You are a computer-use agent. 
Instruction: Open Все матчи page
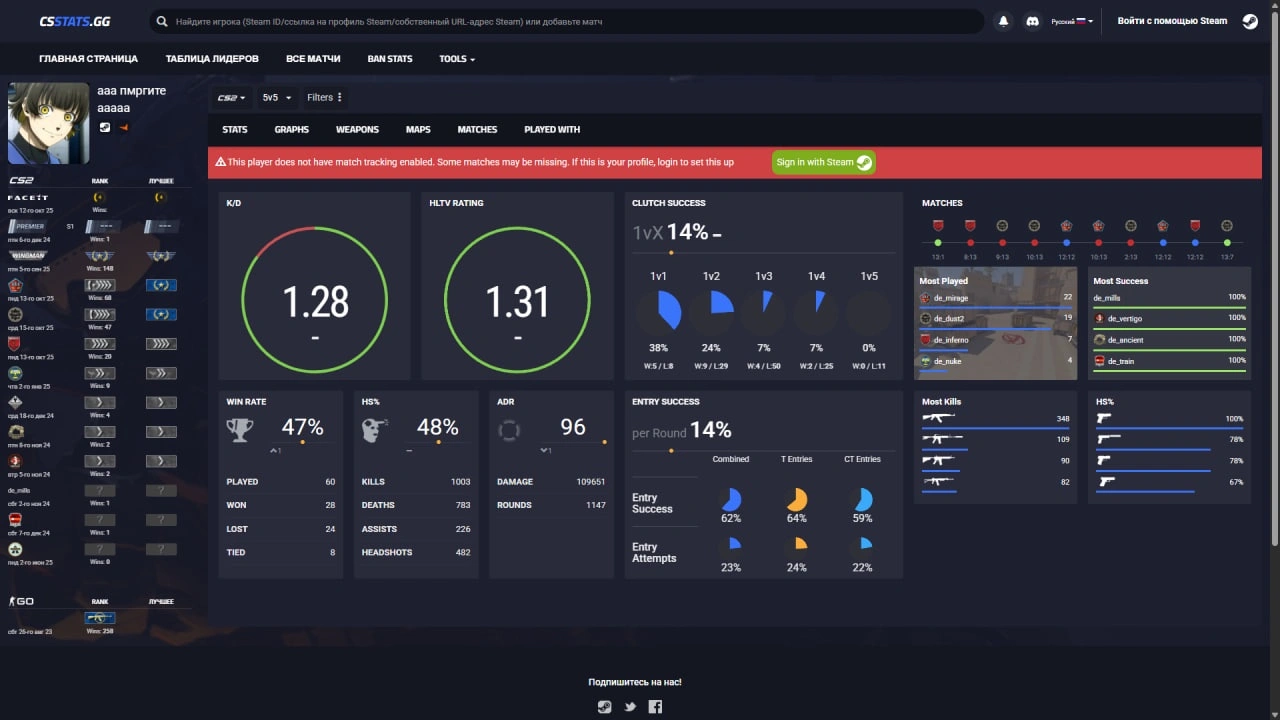313,59
